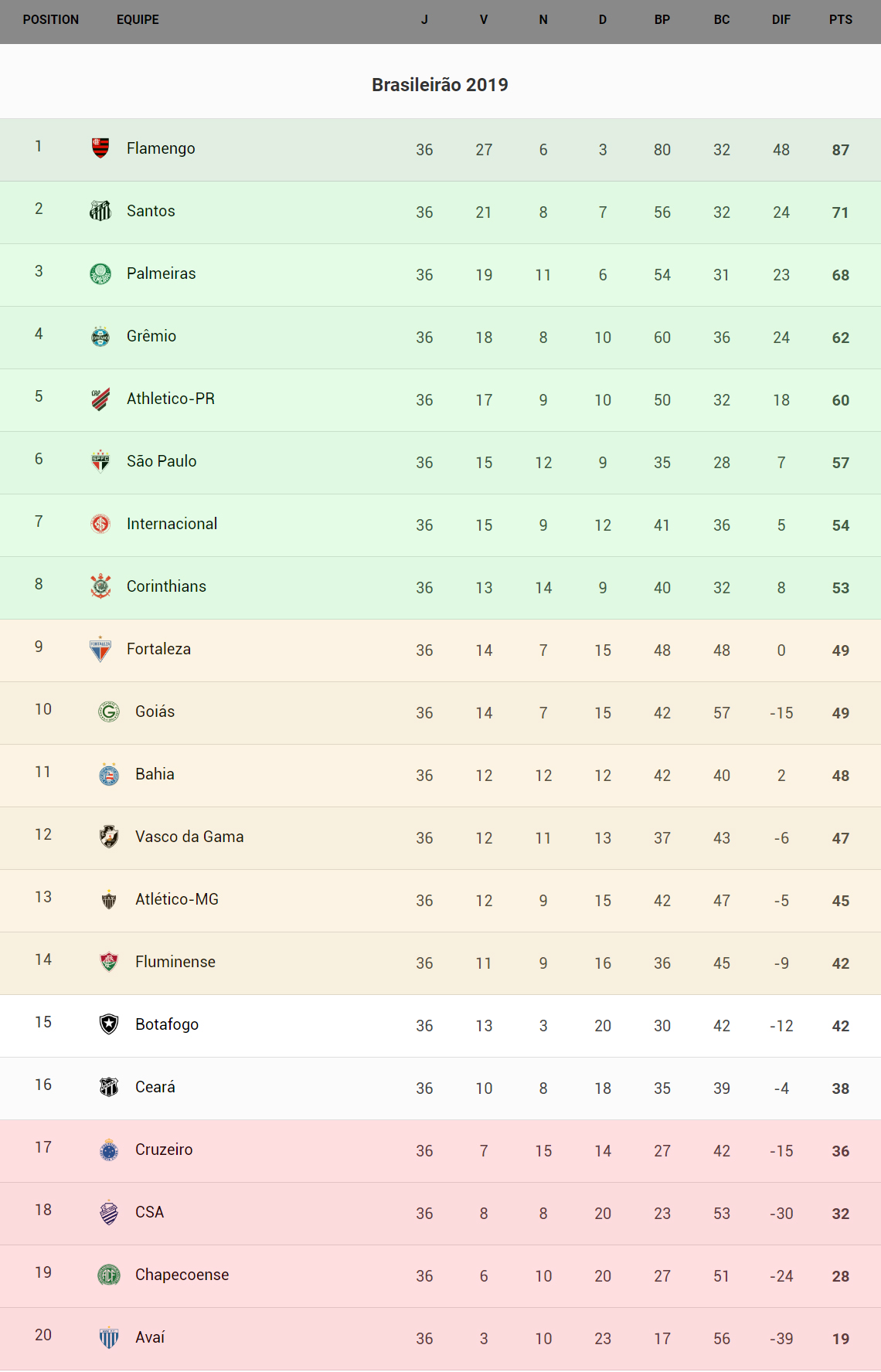Image resolution: width=881 pixels, height=1372 pixels.
Task: Click the Cruzeiro club crest
Action: coord(109,1150)
